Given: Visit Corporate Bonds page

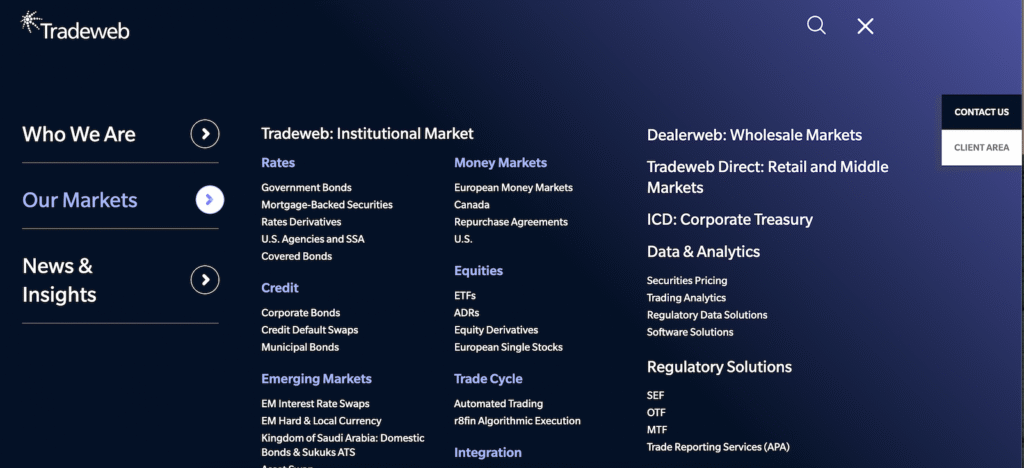Looking at the screenshot, I should [x=300, y=313].
